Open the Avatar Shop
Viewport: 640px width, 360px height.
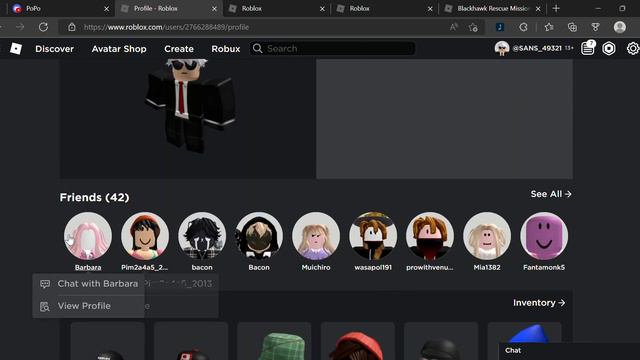(x=119, y=49)
